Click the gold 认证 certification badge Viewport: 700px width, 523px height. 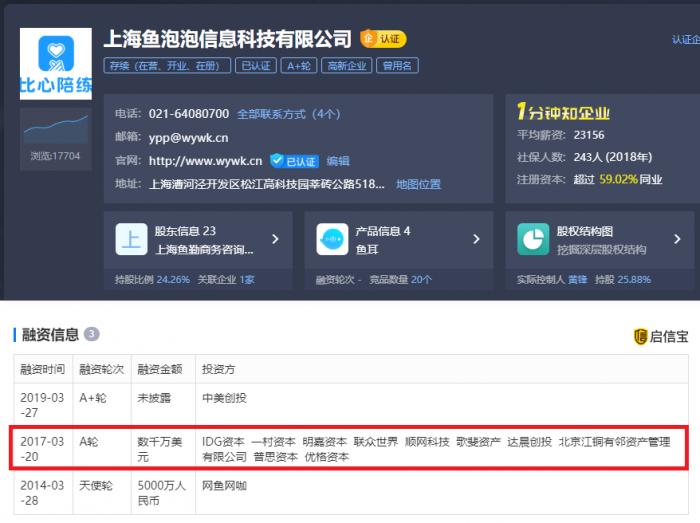[383, 39]
